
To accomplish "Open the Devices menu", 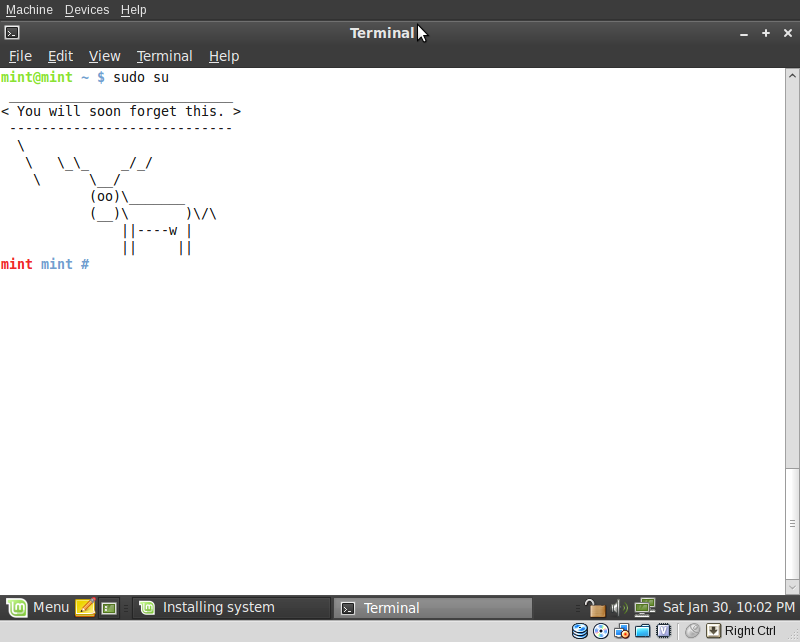I will 87,10.
